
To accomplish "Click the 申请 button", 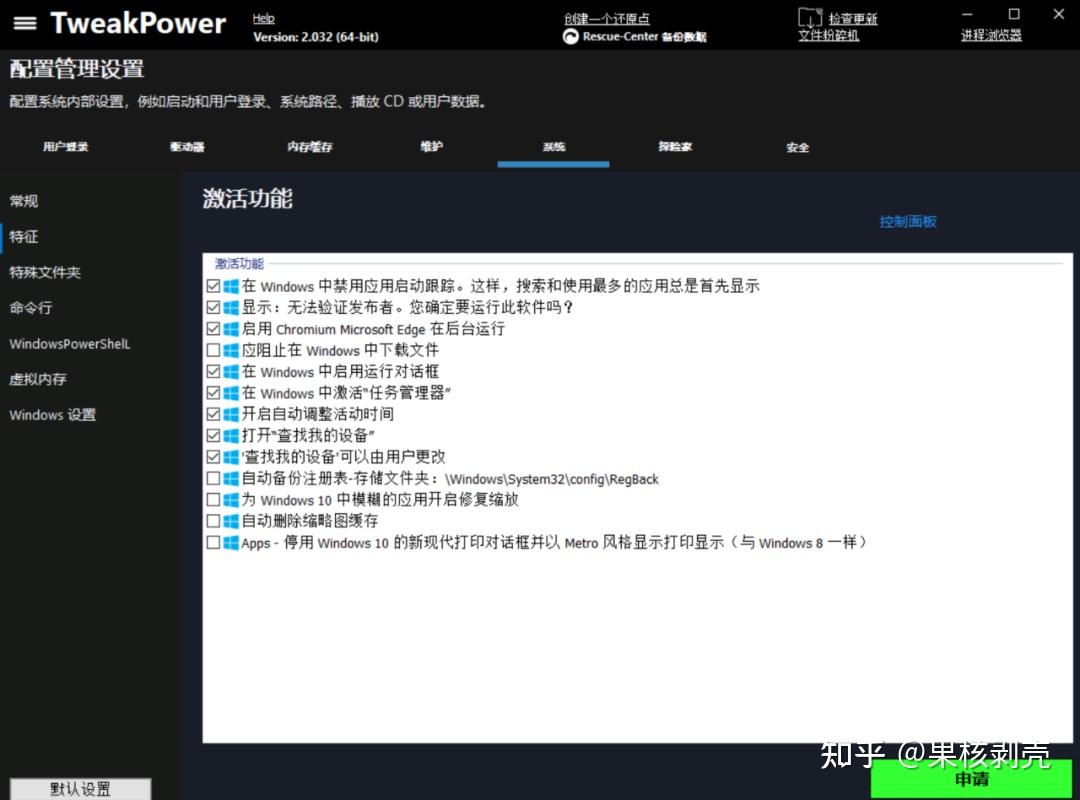I will tap(971, 779).
